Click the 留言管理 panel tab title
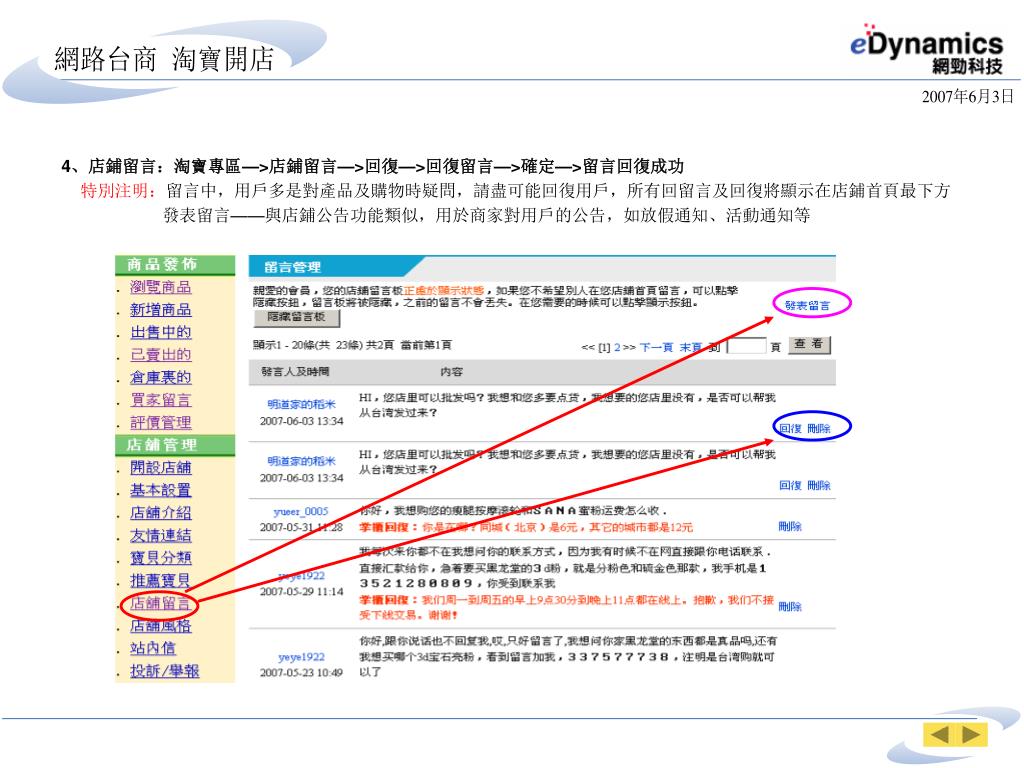Image resolution: width=1024 pixels, height=768 pixels. click(x=293, y=267)
